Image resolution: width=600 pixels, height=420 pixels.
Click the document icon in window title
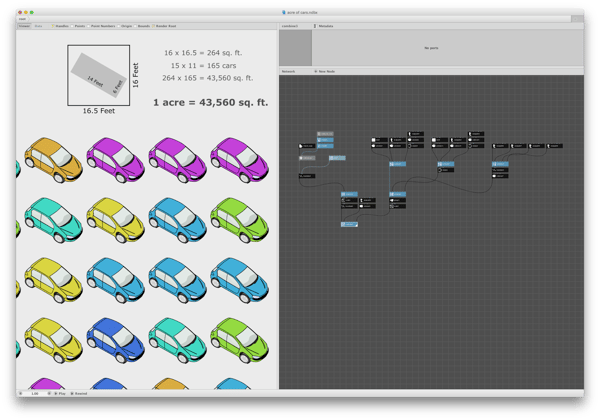tap(284, 12)
